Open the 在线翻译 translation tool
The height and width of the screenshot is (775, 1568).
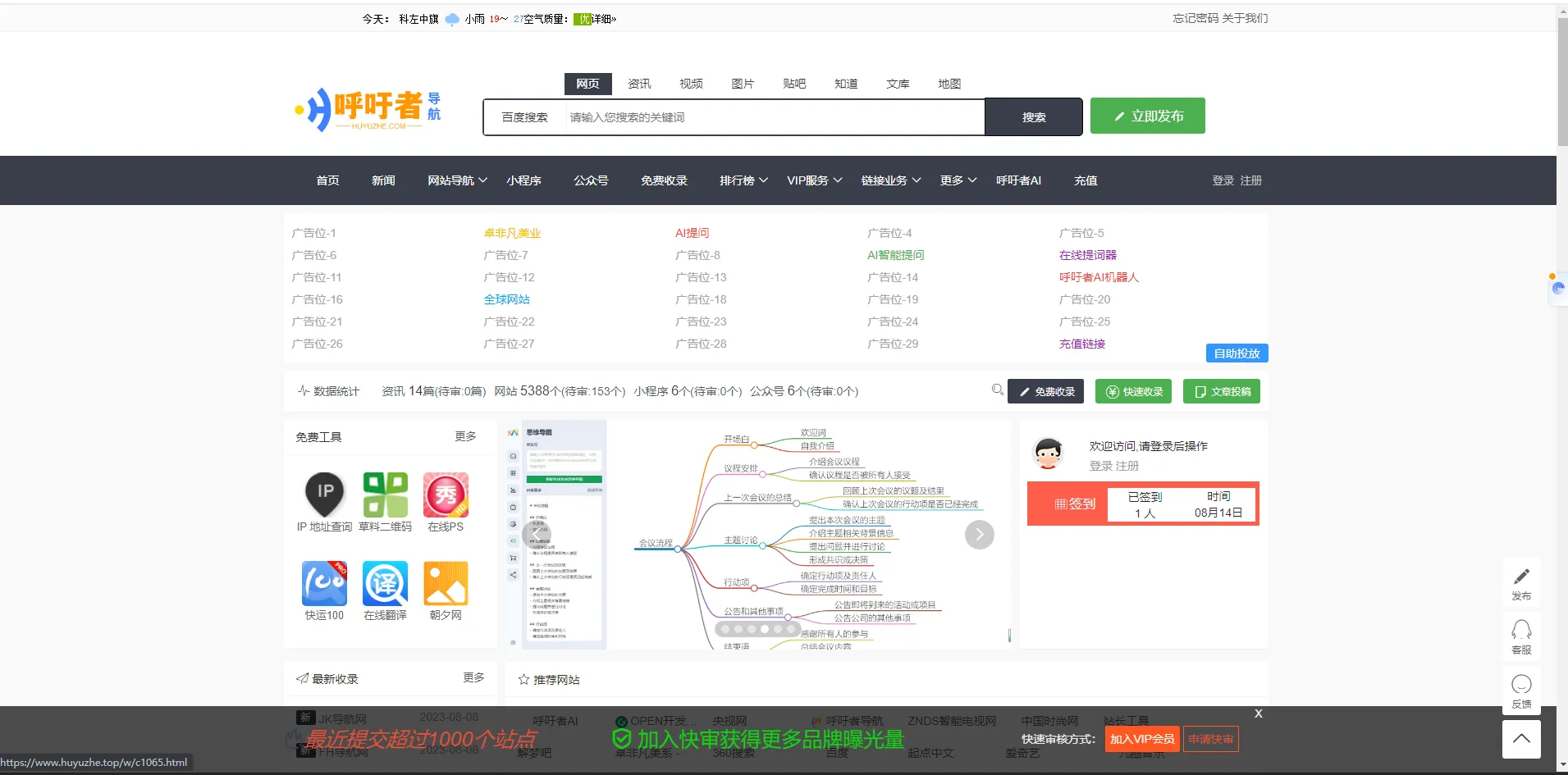pos(385,583)
